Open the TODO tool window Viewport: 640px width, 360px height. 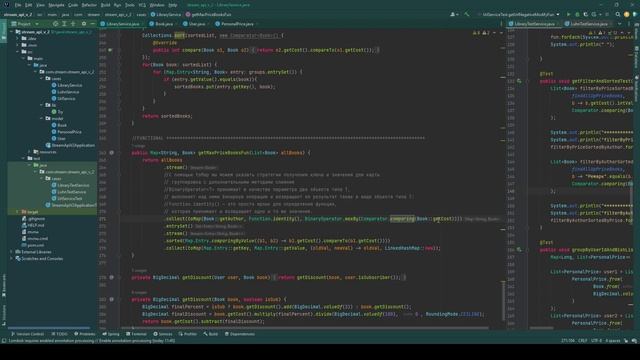pyautogui.click(x=59, y=334)
